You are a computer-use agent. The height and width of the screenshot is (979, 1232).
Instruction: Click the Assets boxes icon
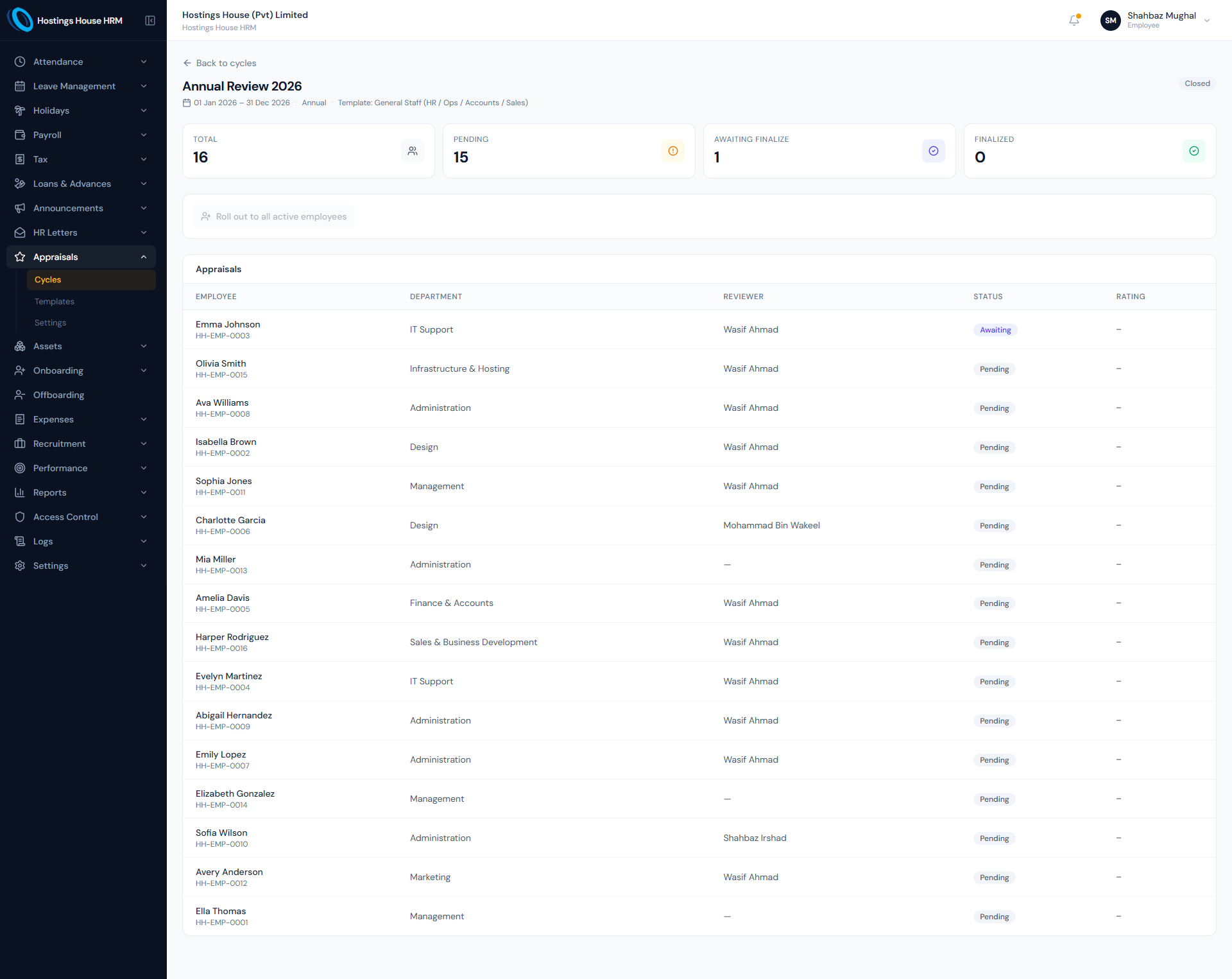[x=20, y=346]
